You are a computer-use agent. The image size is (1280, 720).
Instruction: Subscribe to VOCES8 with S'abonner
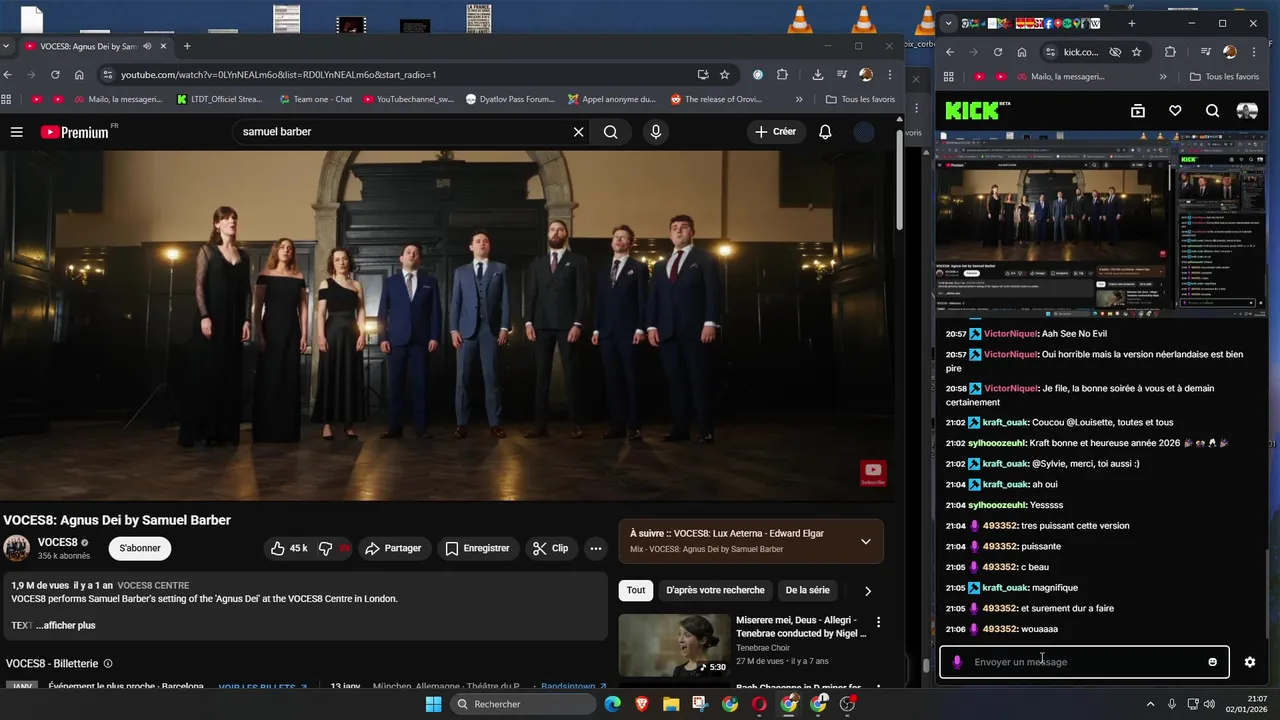(140, 548)
